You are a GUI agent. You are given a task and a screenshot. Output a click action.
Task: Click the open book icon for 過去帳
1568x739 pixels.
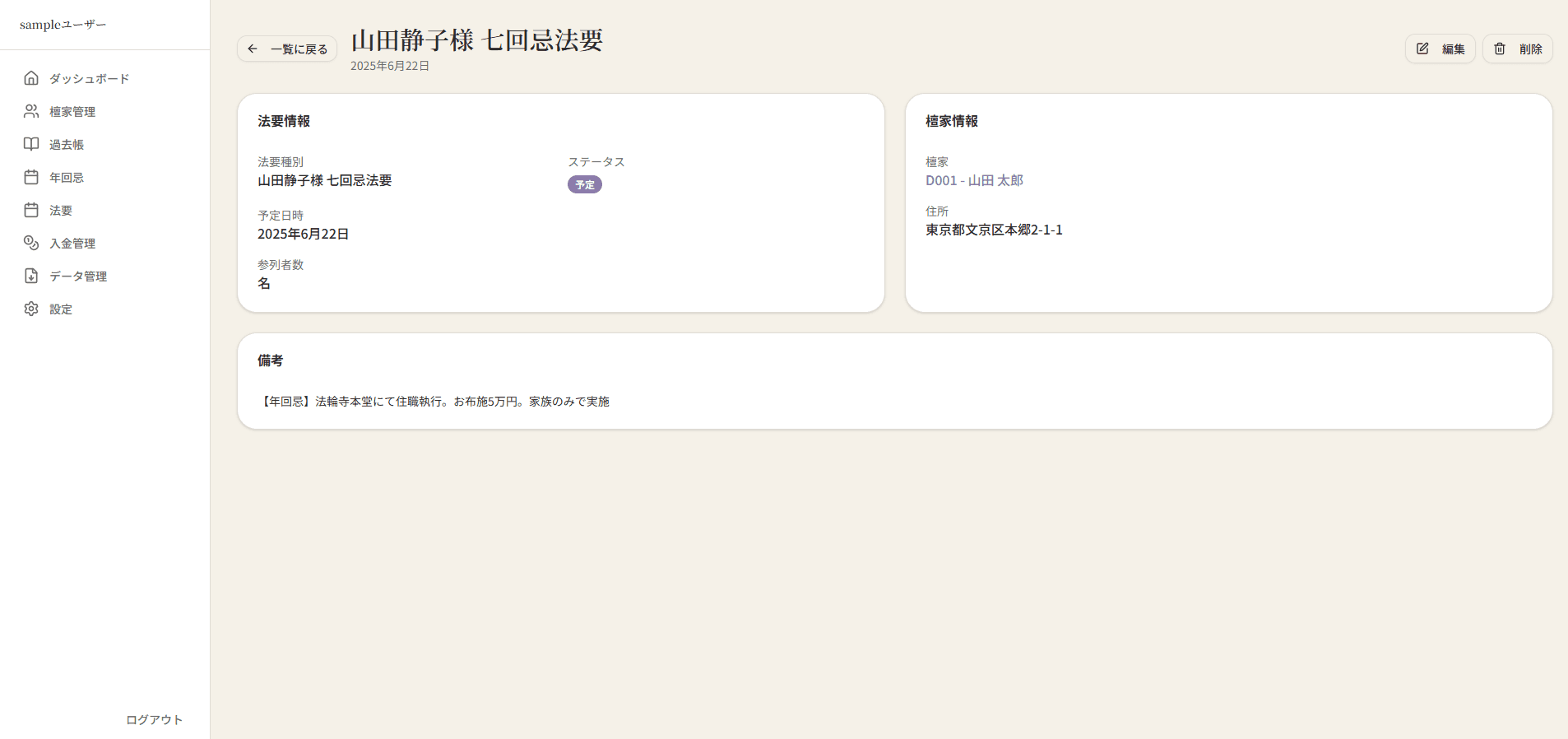(x=31, y=144)
